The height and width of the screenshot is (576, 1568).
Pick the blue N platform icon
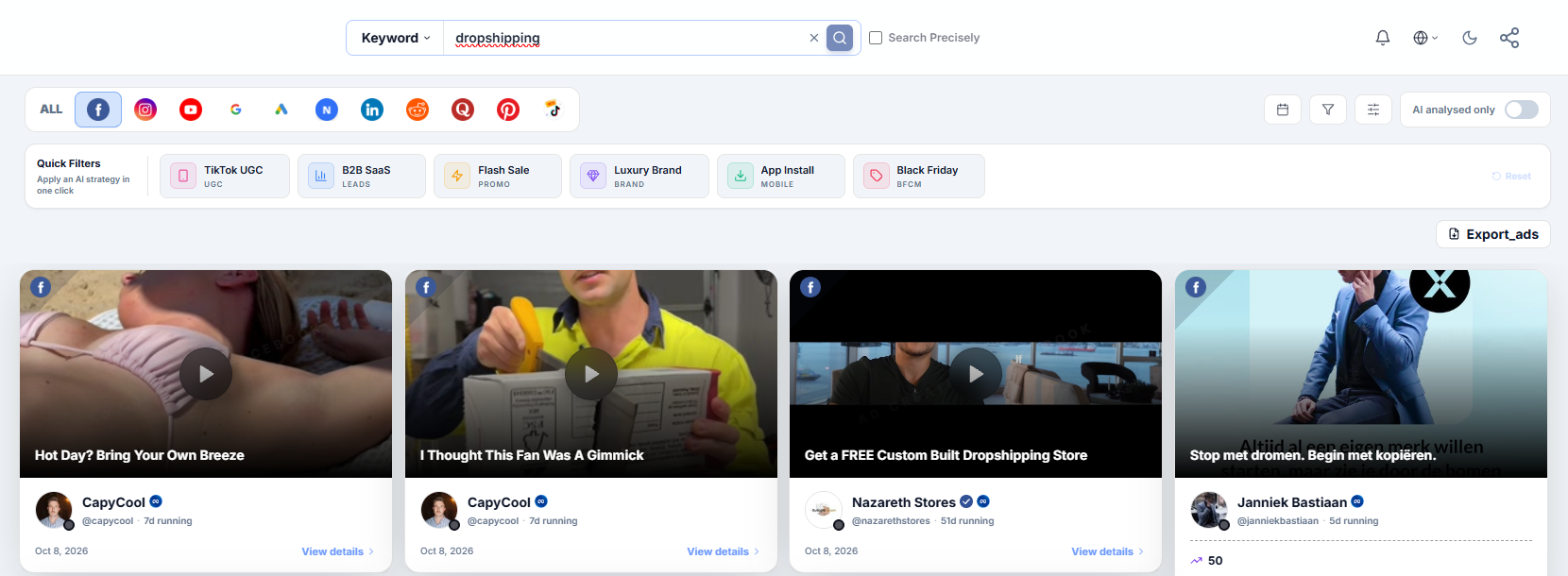pyautogui.click(x=327, y=110)
